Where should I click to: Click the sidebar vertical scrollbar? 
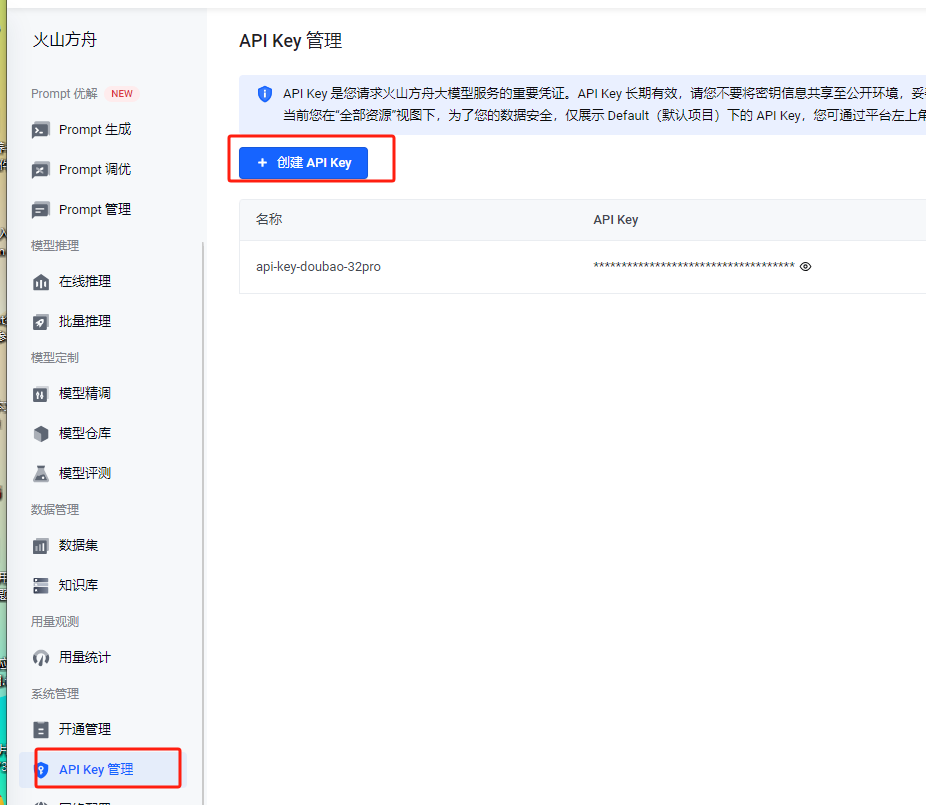[203, 523]
